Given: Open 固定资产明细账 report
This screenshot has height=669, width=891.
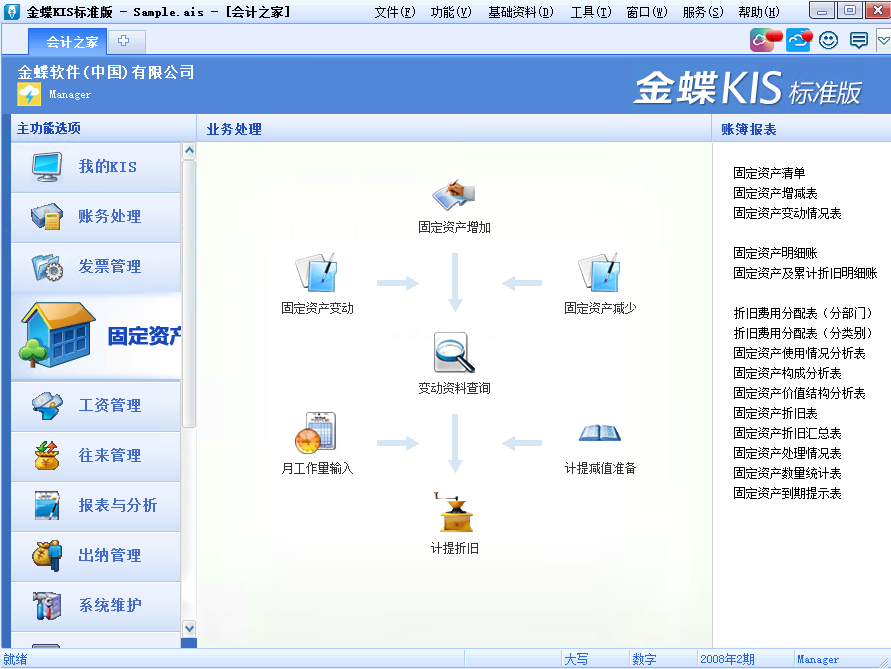Looking at the screenshot, I should pos(775,253).
